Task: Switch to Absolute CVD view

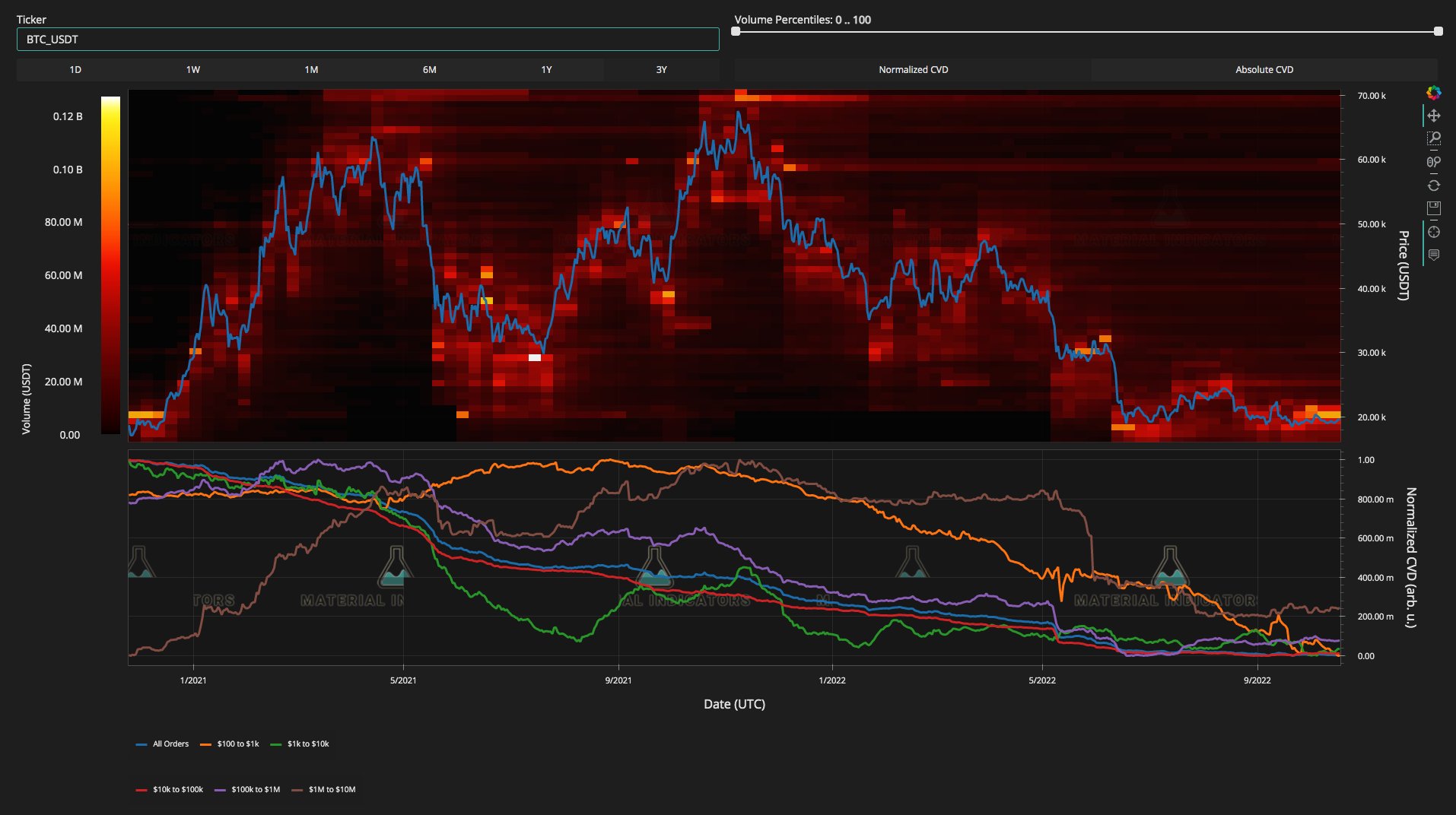Action: [1264, 70]
